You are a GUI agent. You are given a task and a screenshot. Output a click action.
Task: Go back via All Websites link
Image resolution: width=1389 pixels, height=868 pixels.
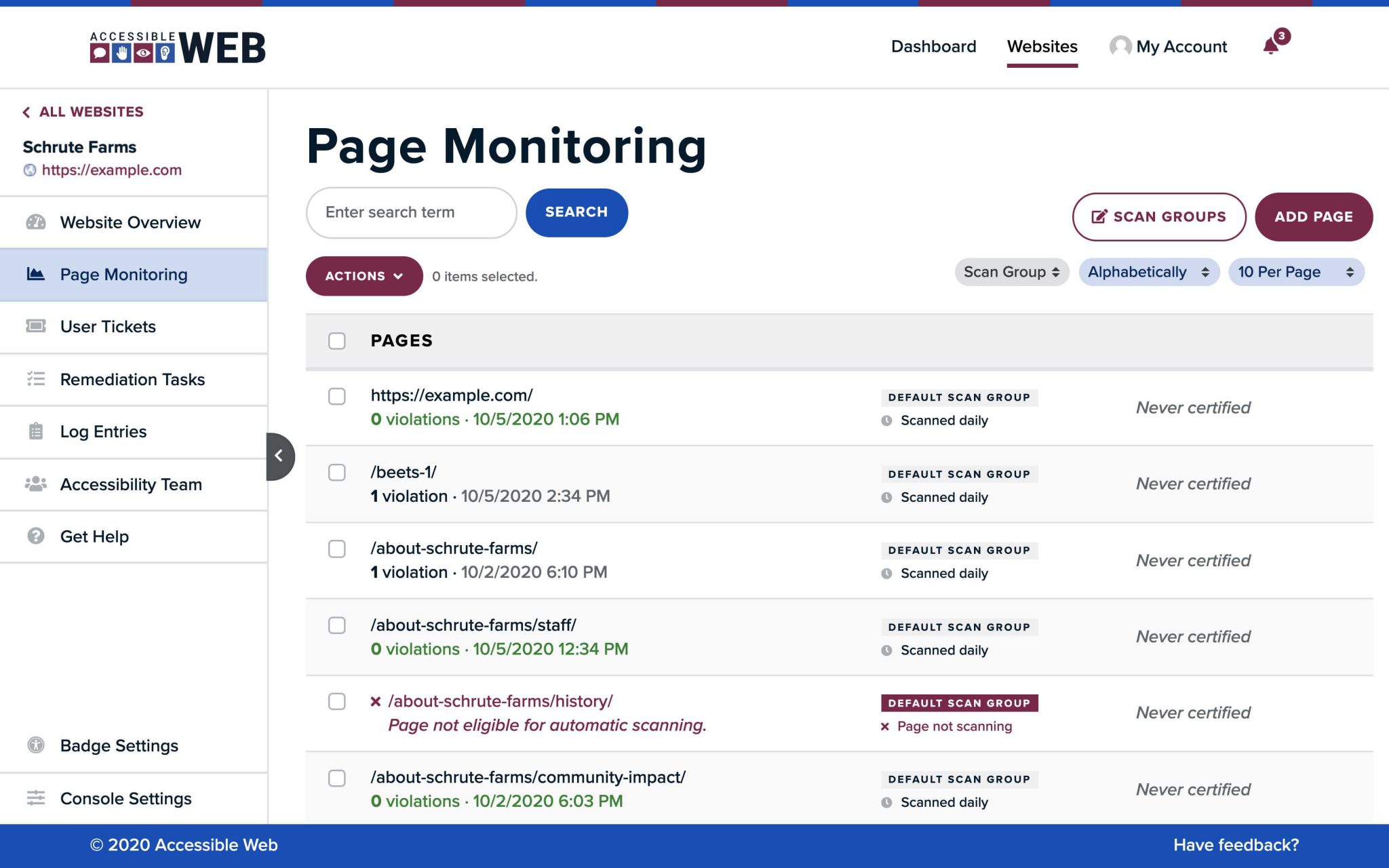[83, 112]
